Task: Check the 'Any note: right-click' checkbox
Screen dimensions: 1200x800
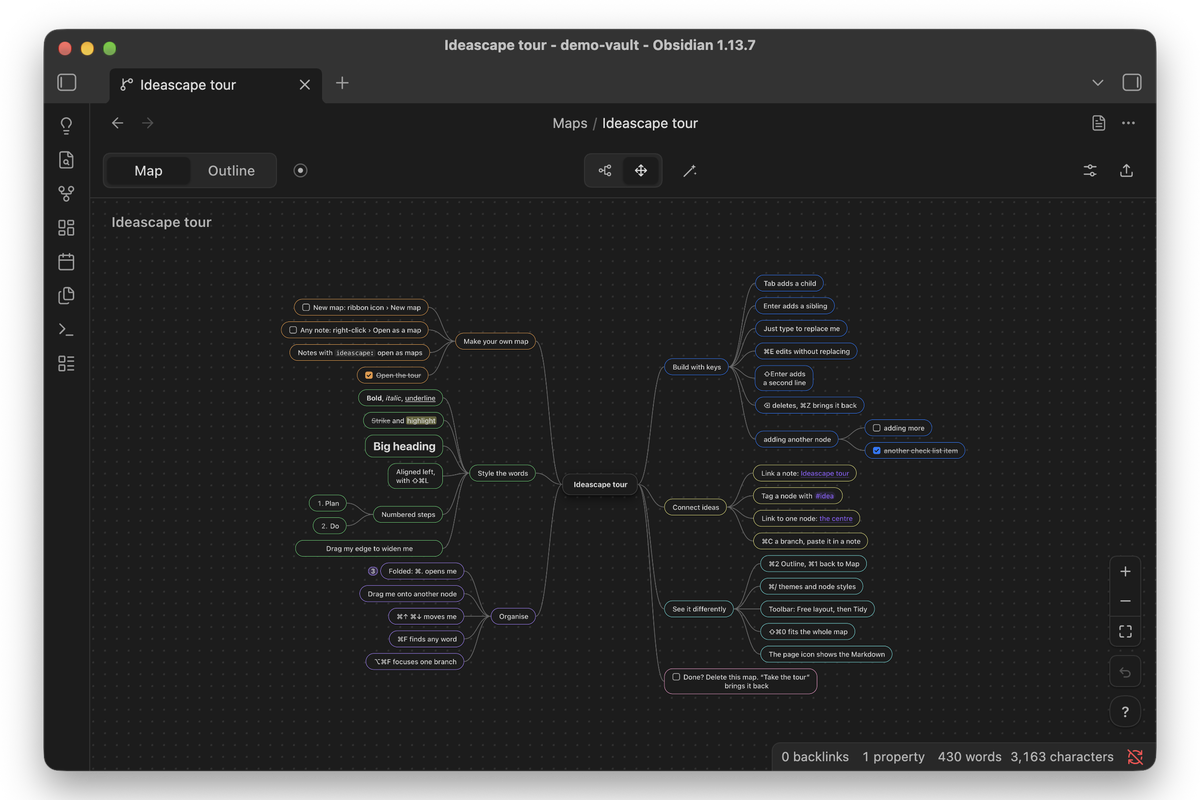Action: tap(293, 330)
